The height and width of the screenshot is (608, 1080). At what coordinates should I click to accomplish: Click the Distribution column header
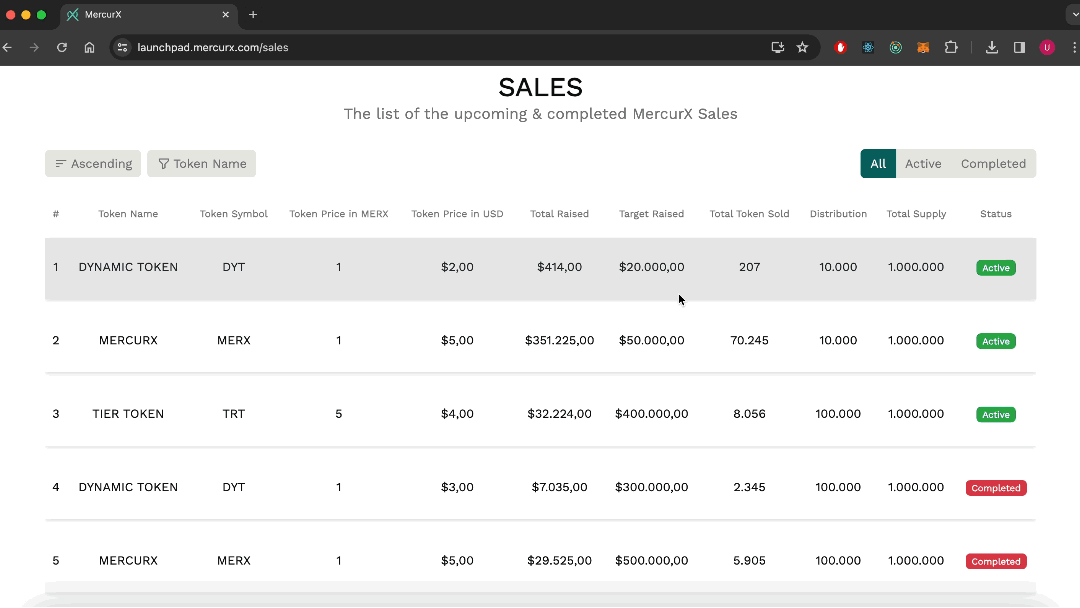(838, 214)
